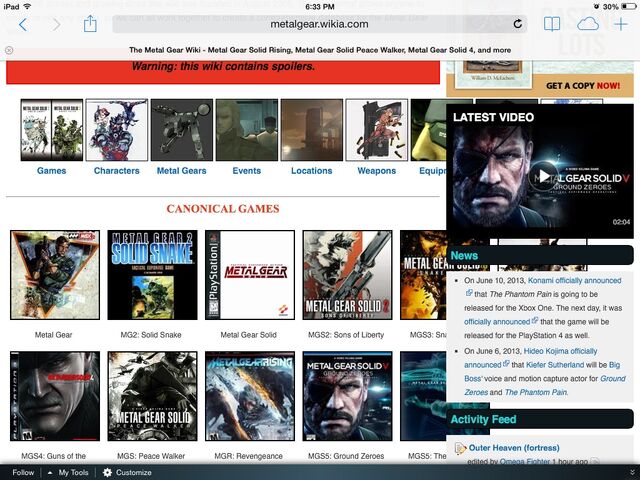Tap the Games category thumbnail

pyautogui.click(x=52, y=130)
